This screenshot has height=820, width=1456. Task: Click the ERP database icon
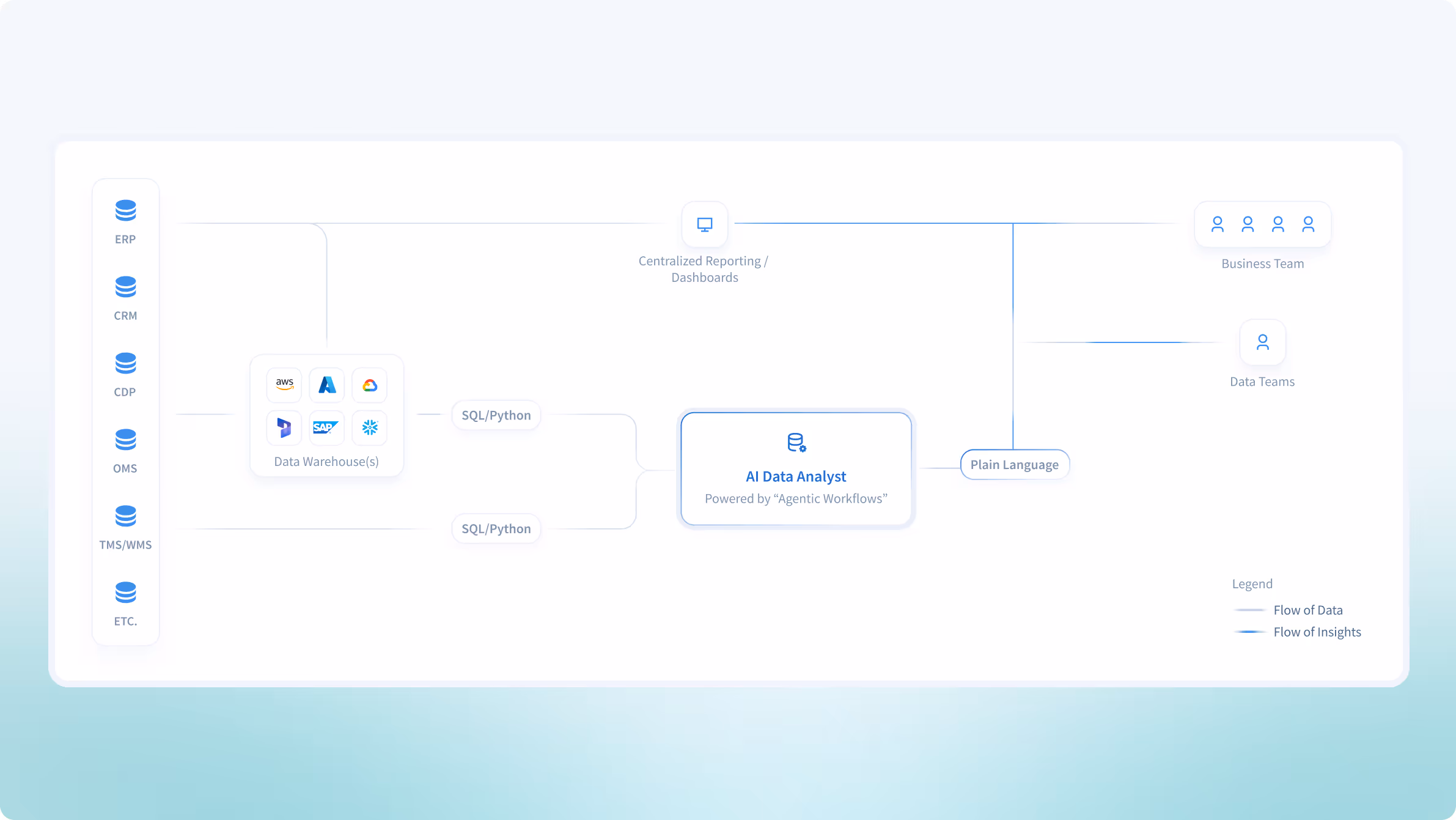pos(125,210)
